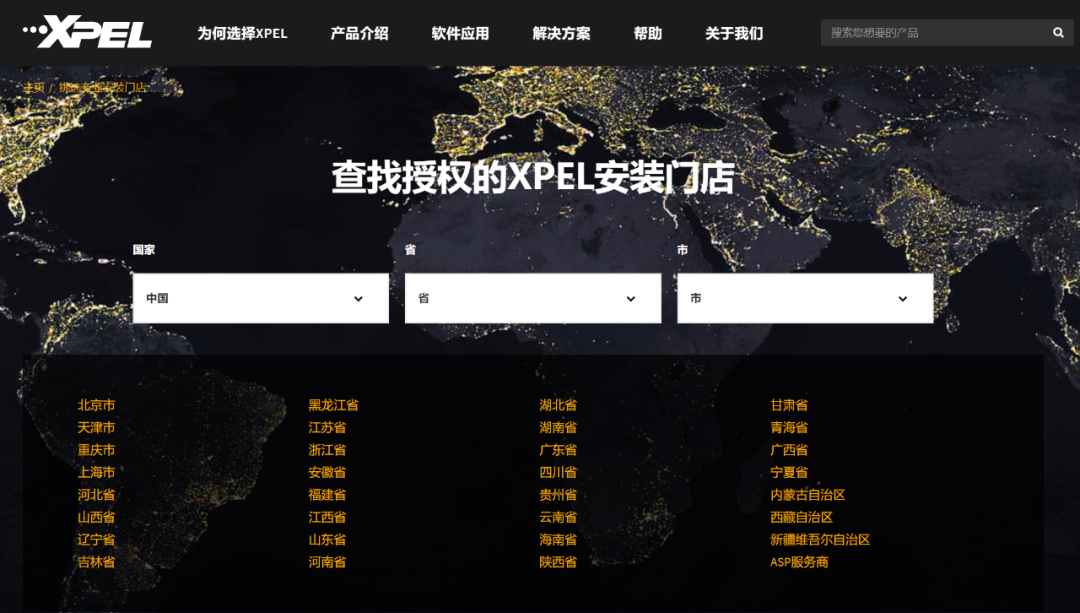This screenshot has width=1080, height=613.
Task: Expand the 省 province dropdown
Action: pos(533,298)
